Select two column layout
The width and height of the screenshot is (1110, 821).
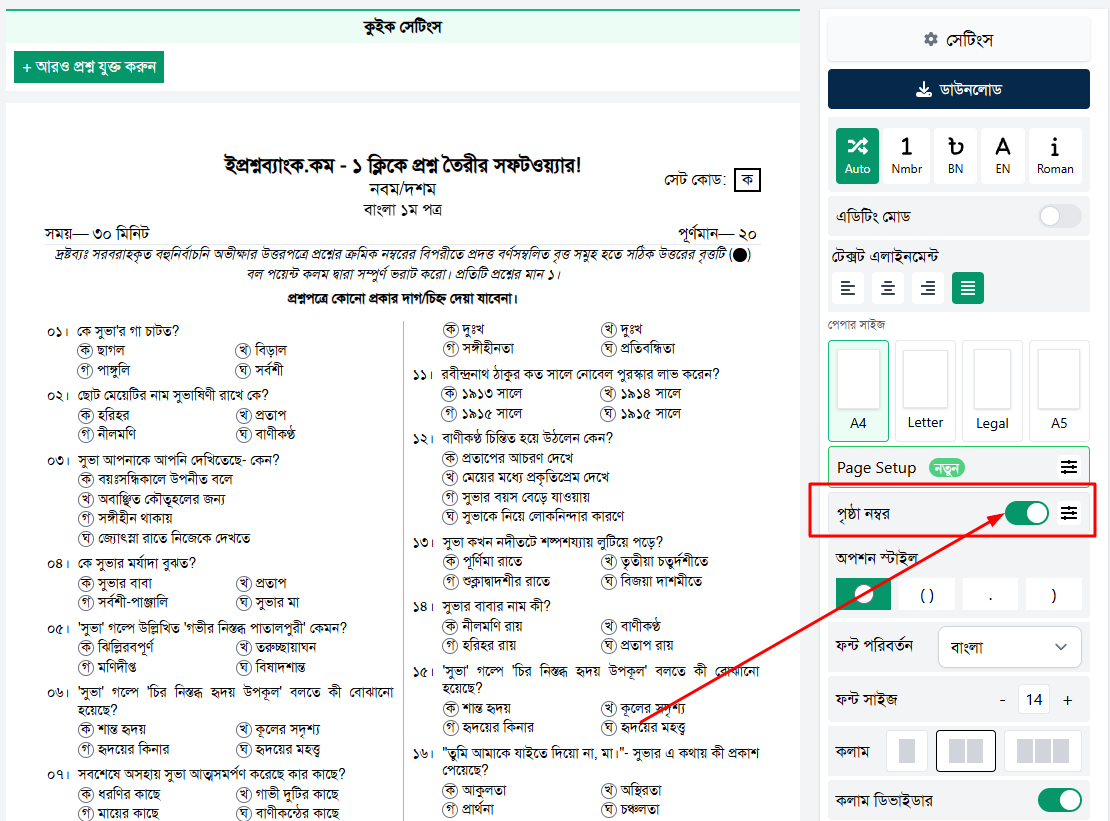[x=966, y=751]
